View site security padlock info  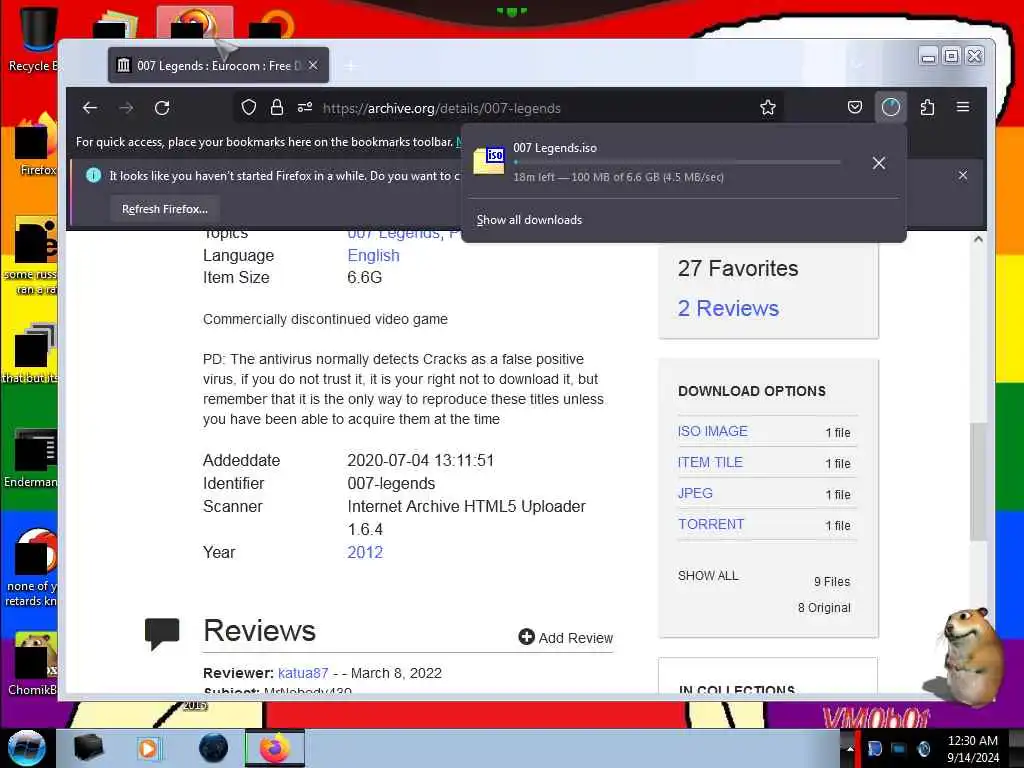point(277,108)
